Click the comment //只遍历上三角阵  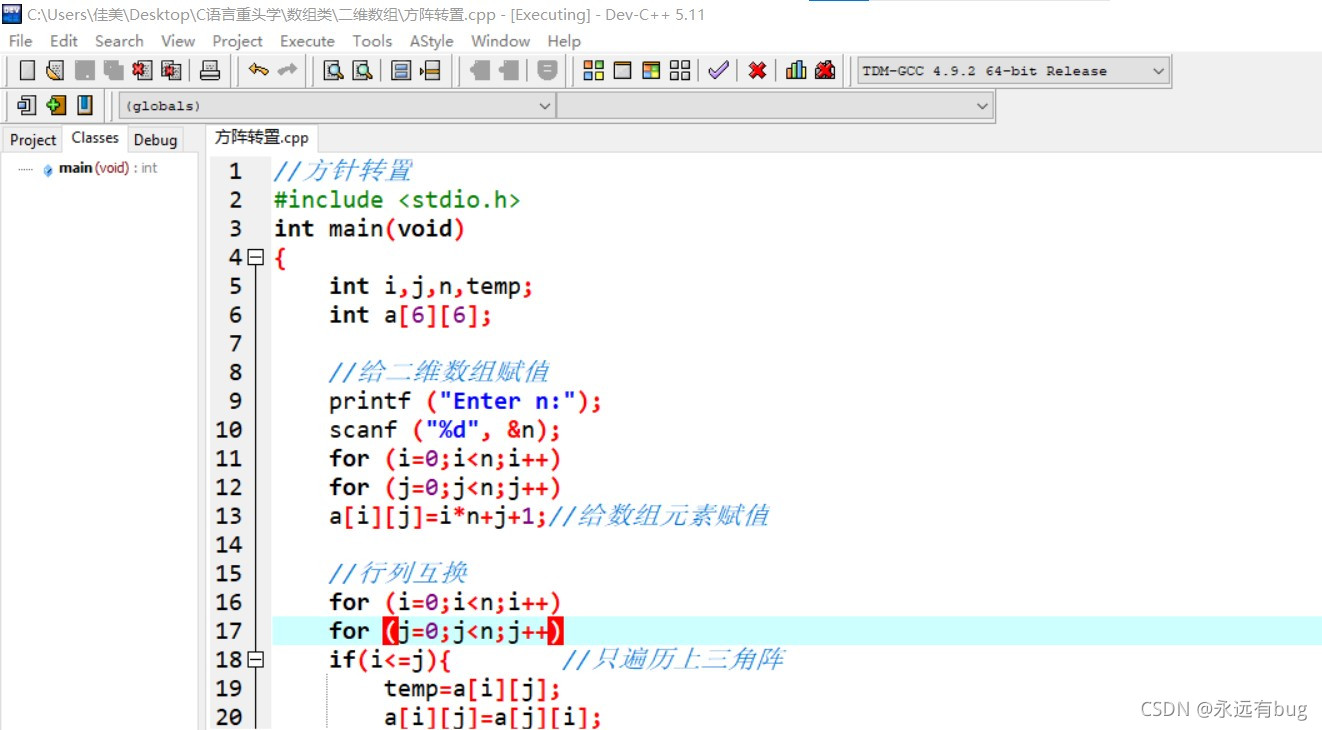tap(673, 659)
